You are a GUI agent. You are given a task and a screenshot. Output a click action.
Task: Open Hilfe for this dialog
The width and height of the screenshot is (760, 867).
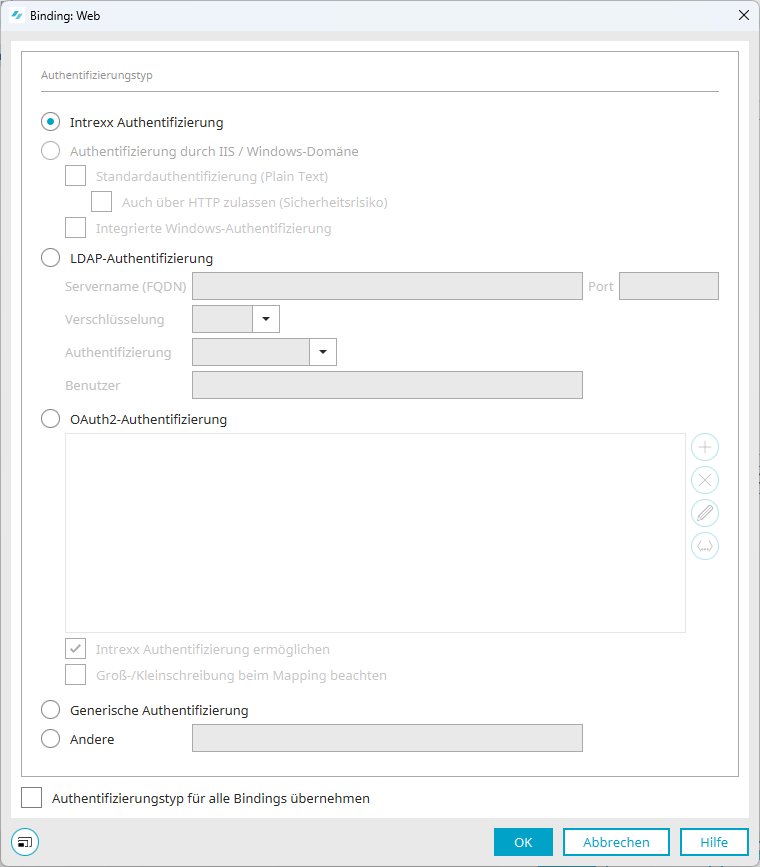pyautogui.click(x=714, y=842)
